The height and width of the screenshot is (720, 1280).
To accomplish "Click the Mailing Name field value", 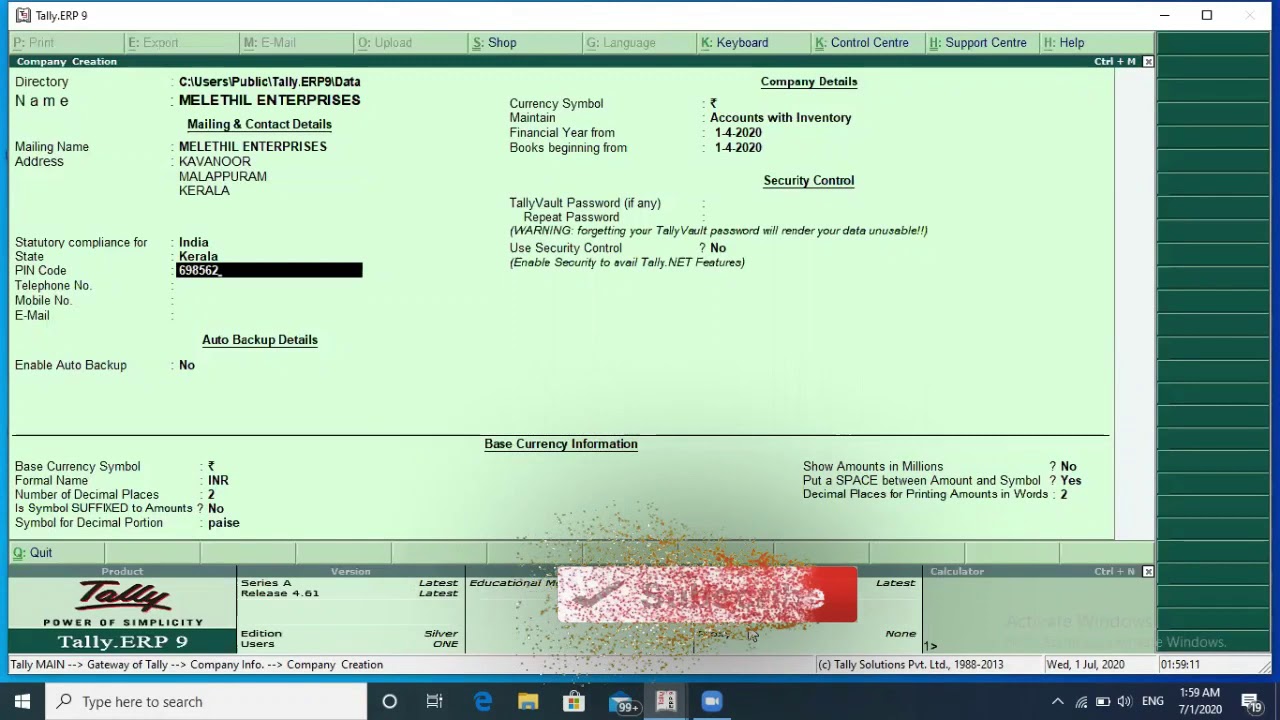I will pos(252,147).
